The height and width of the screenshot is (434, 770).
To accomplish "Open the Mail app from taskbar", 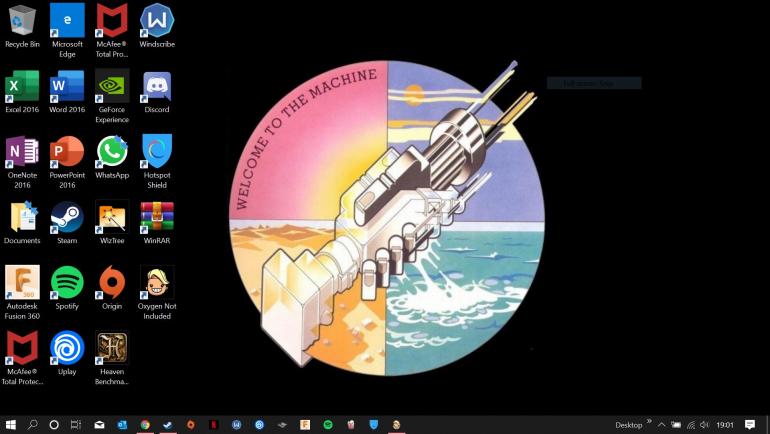I will (x=99, y=425).
